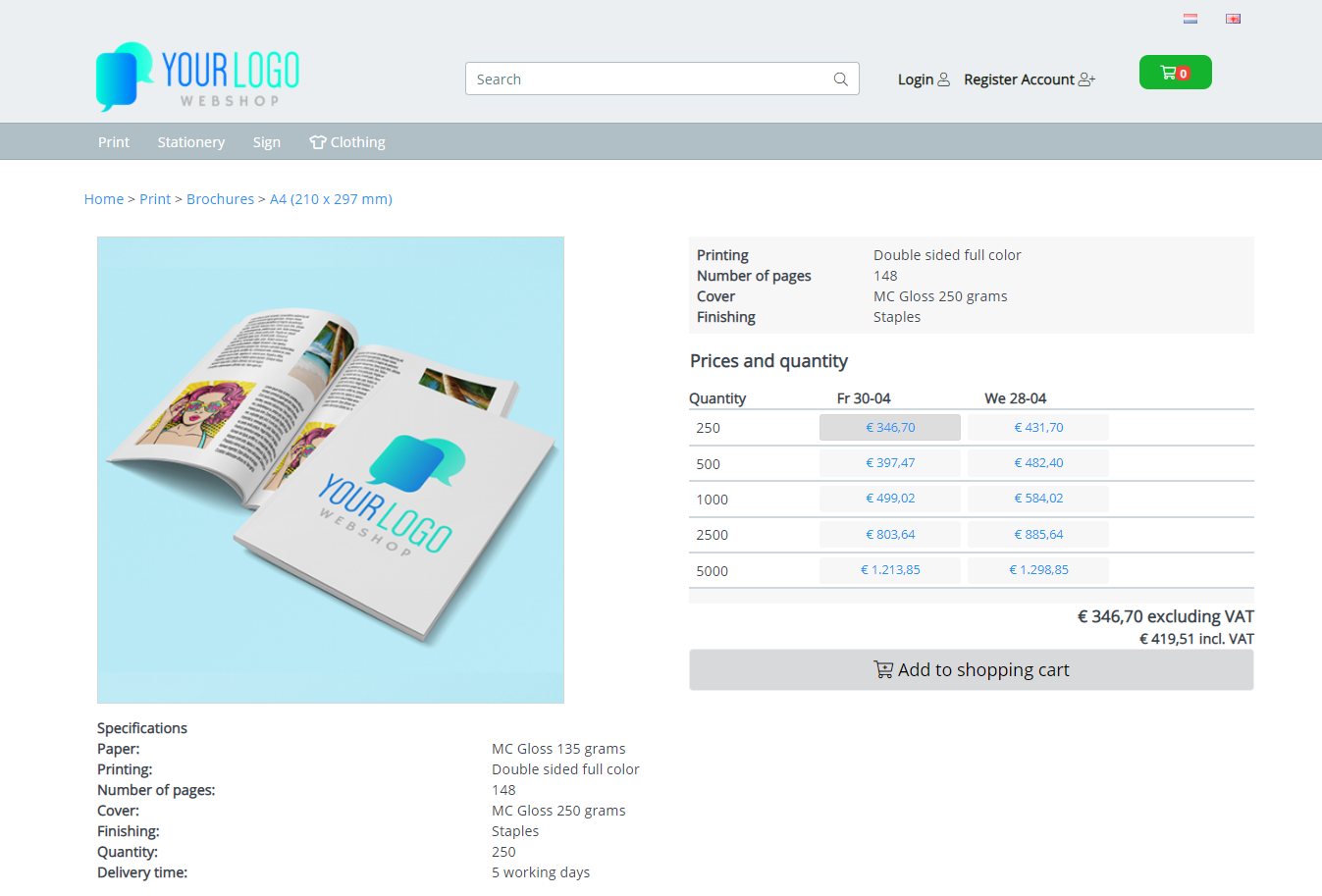This screenshot has height=896, width=1322.
Task: Open the Stationery menu
Action: coord(190,142)
